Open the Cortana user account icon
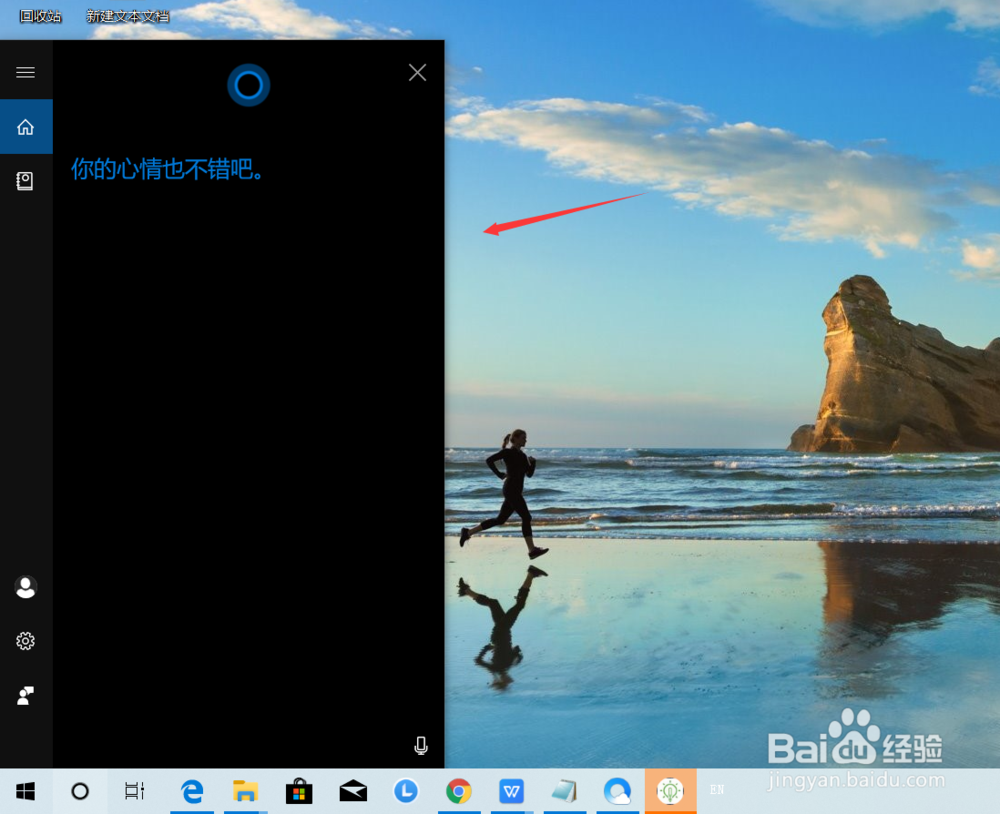Screen dimensions: 1000x814 click(x=26, y=587)
